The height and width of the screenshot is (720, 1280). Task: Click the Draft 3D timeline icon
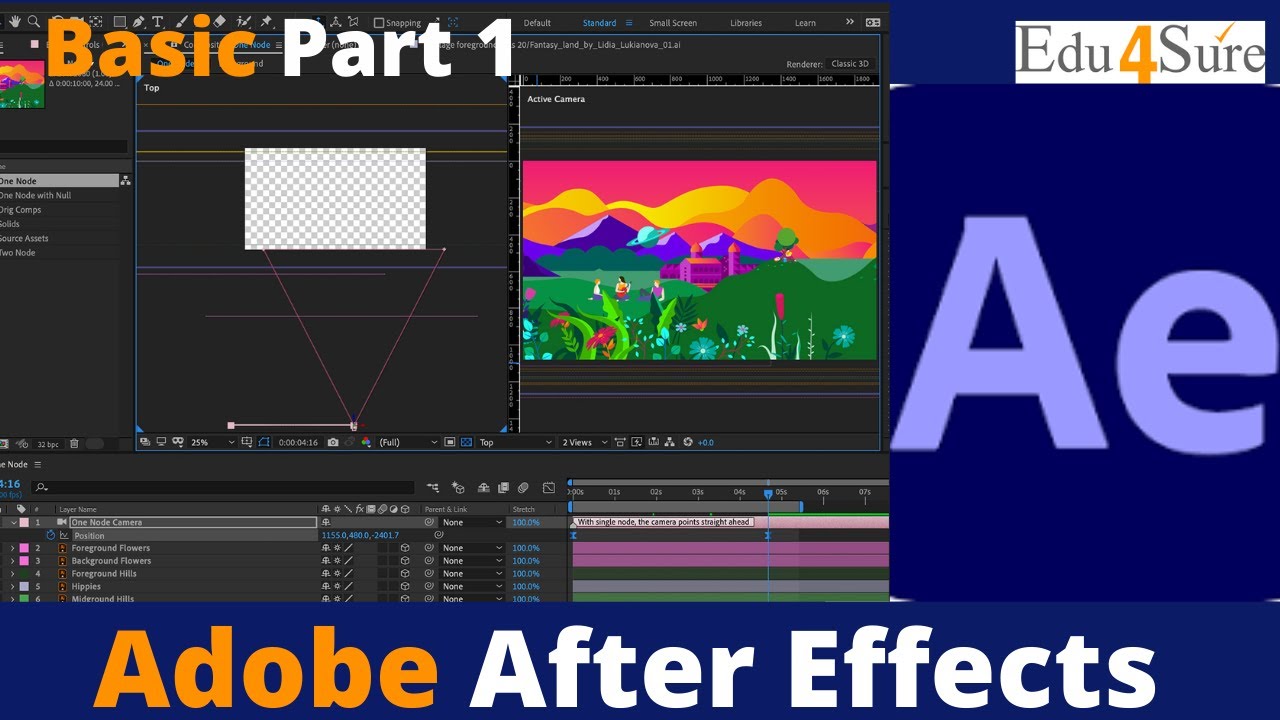point(458,488)
